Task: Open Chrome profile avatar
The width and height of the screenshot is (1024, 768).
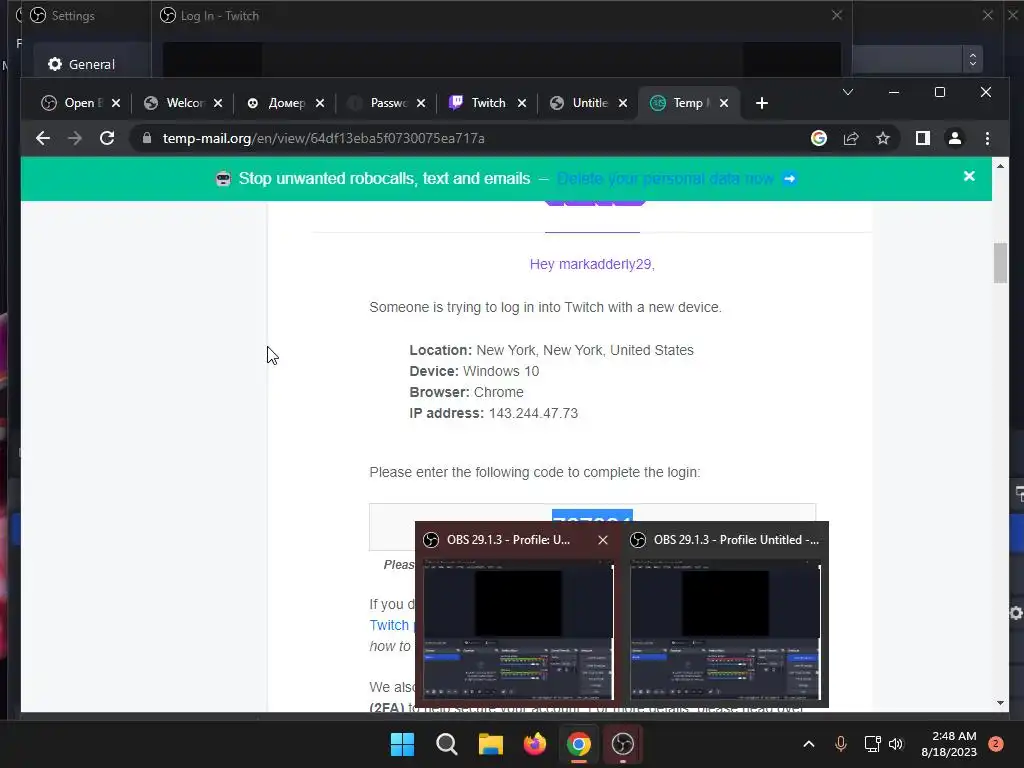Action: [x=955, y=138]
